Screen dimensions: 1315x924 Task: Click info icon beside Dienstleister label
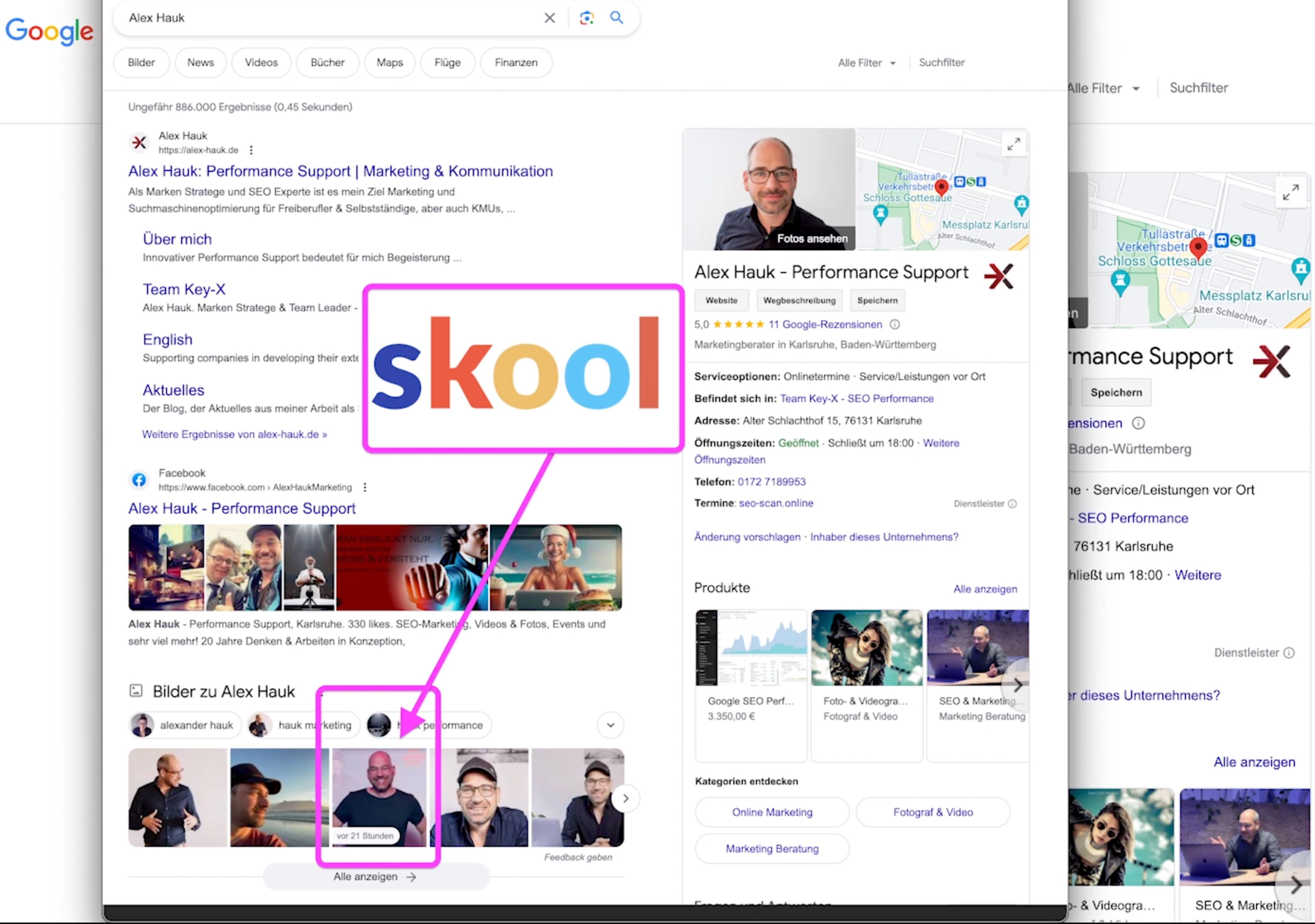(1012, 504)
